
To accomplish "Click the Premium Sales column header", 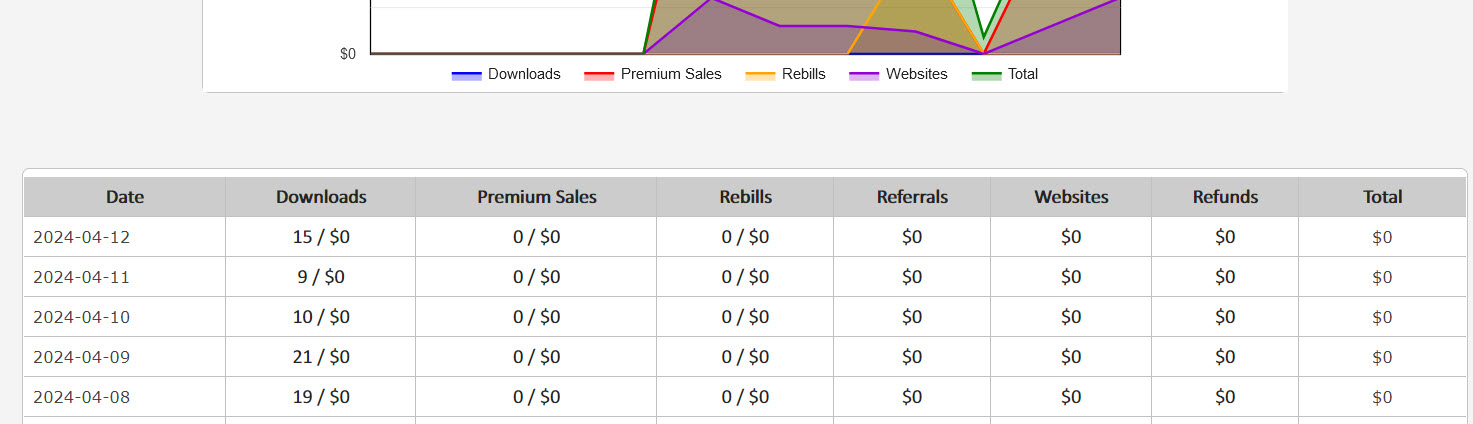I will [x=536, y=197].
